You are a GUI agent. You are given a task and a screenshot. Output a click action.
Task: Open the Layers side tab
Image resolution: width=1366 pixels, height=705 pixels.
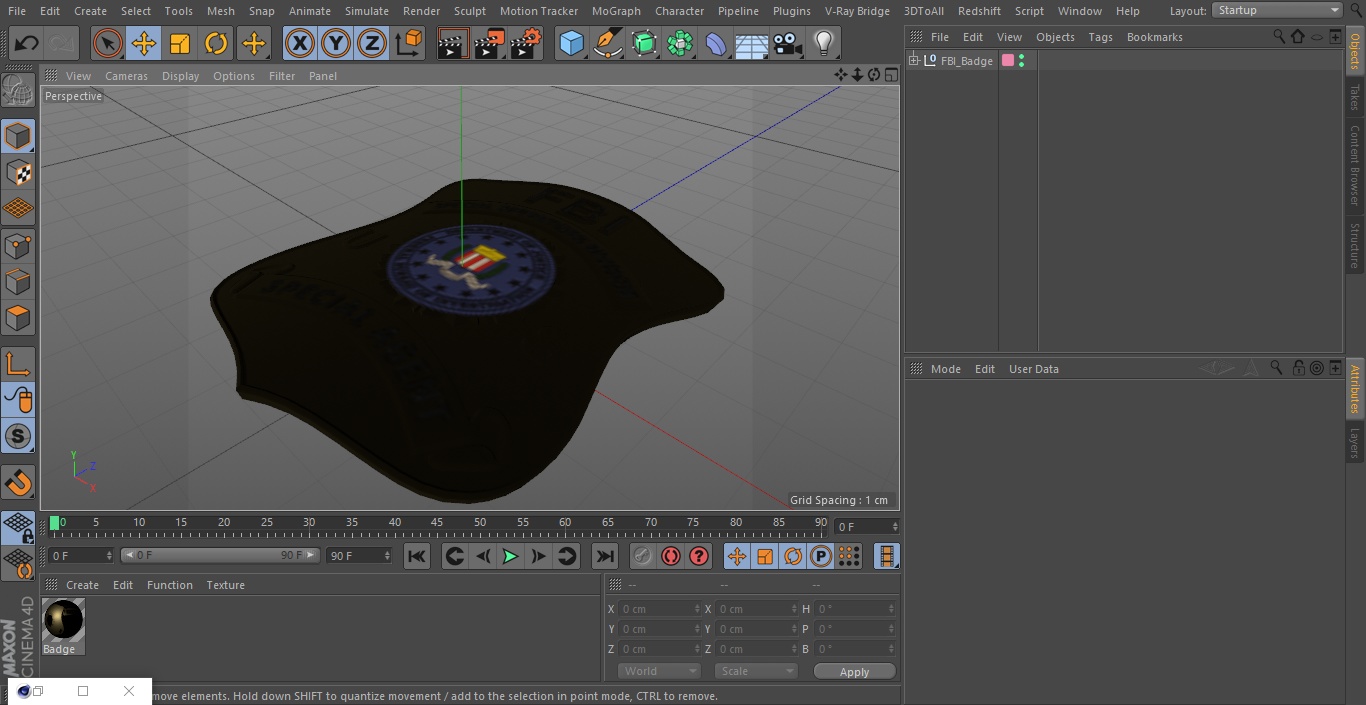click(x=1355, y=443)
